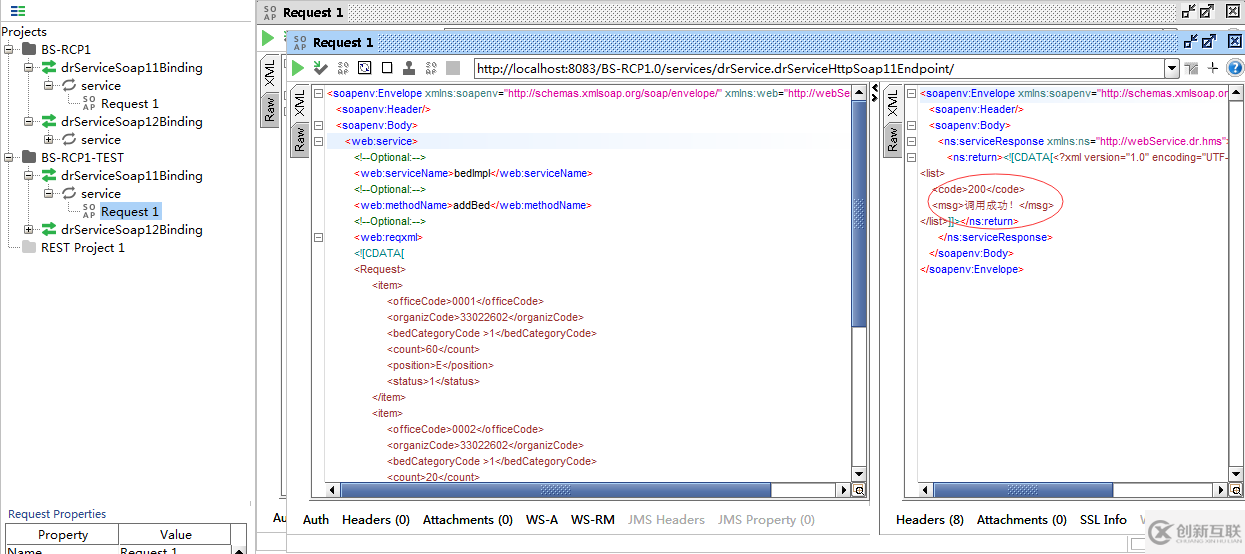This screenshot has height=554, width=1245.
Task: Expand service under BS-RCP1 drServiceSoap12Binding
Action: [48, 139]
